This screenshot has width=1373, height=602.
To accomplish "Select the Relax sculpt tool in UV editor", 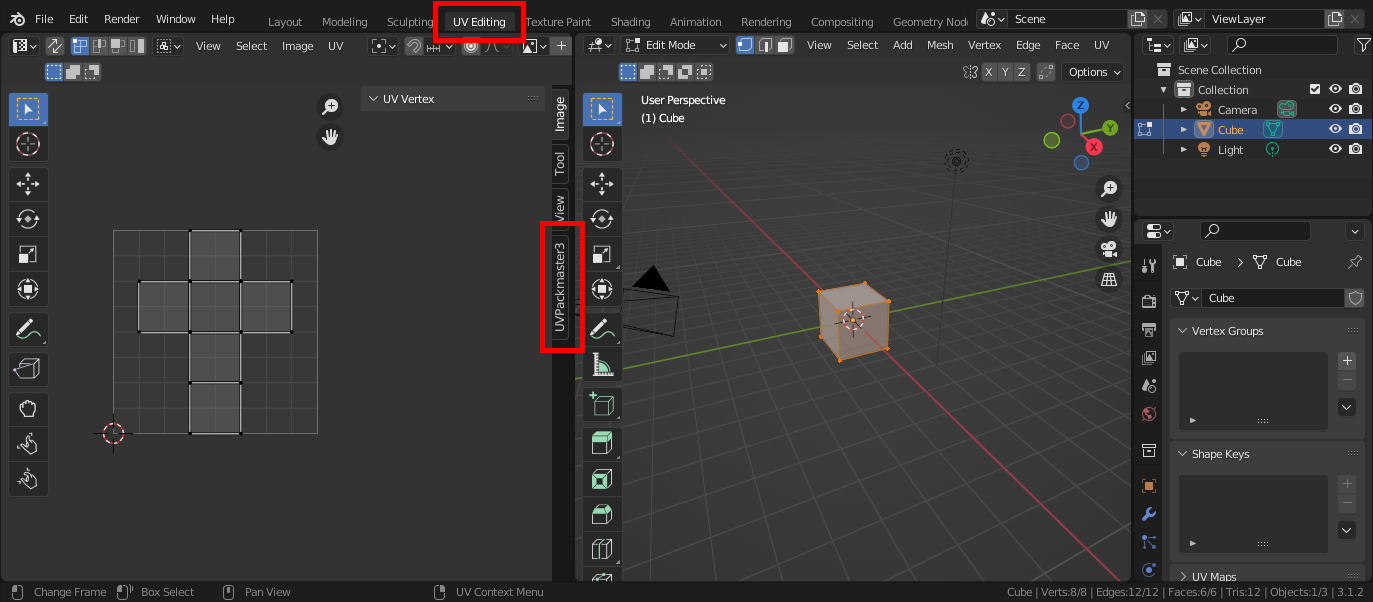I will (x=28, y=443).
